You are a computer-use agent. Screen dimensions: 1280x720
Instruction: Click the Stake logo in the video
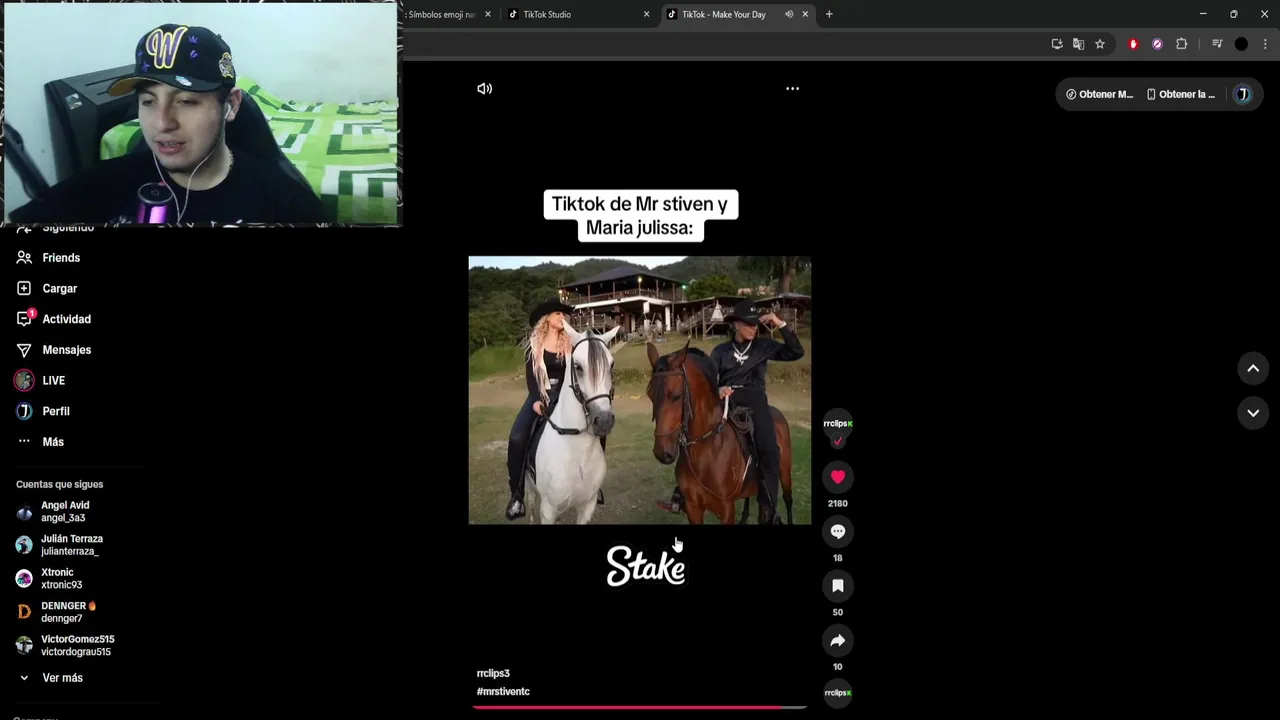click(x=646, y=566)
